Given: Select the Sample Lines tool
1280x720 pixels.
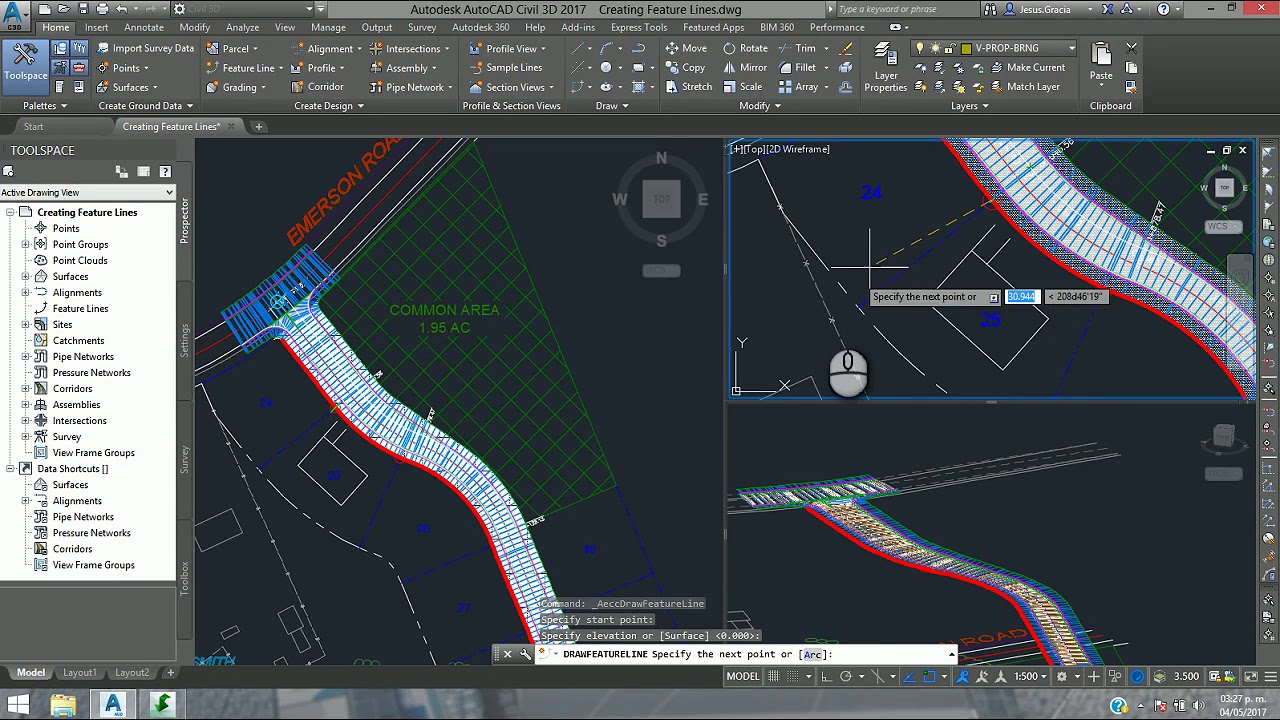Looking at the screenshot, I should (505, 68).
